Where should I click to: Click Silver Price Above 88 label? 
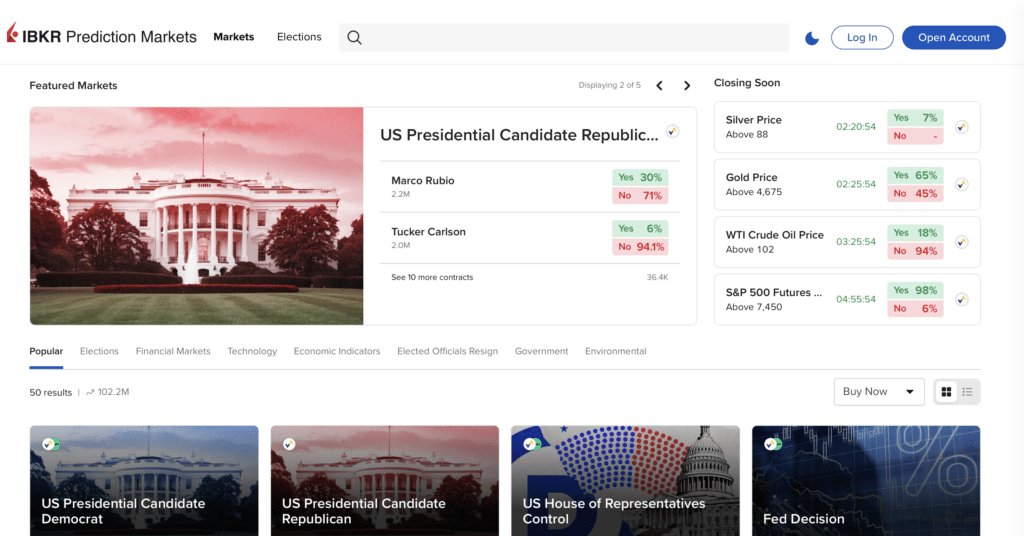[754, 127]
